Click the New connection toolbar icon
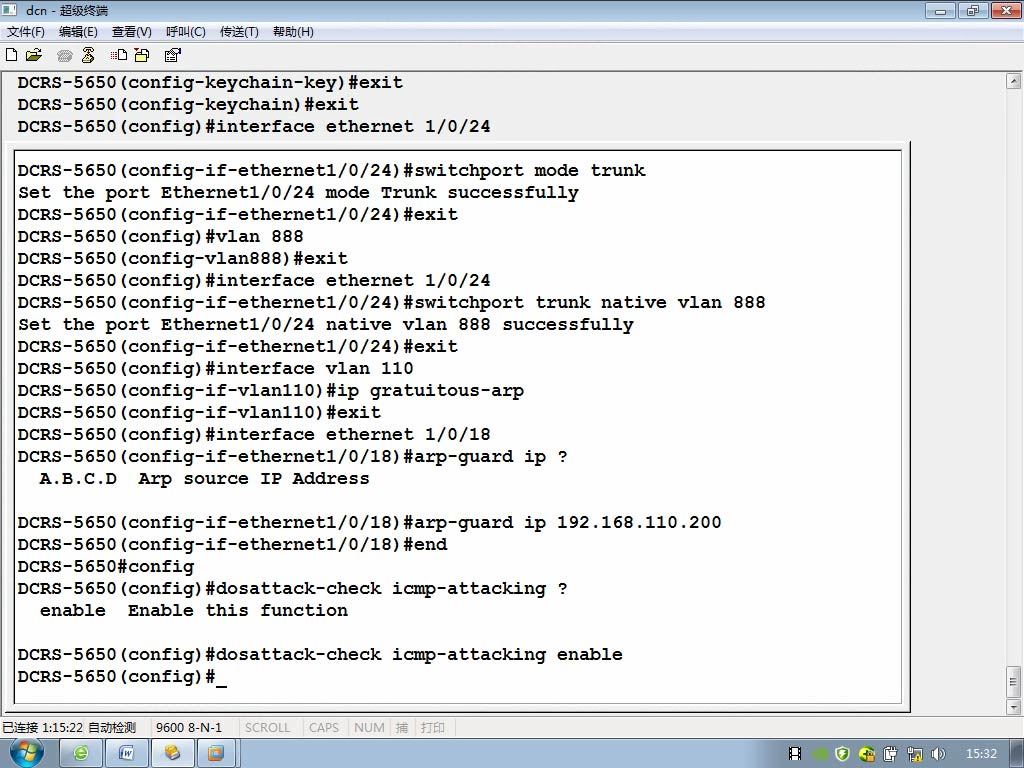The width and height of the screenshot is (1024, 768). point(11,55)
